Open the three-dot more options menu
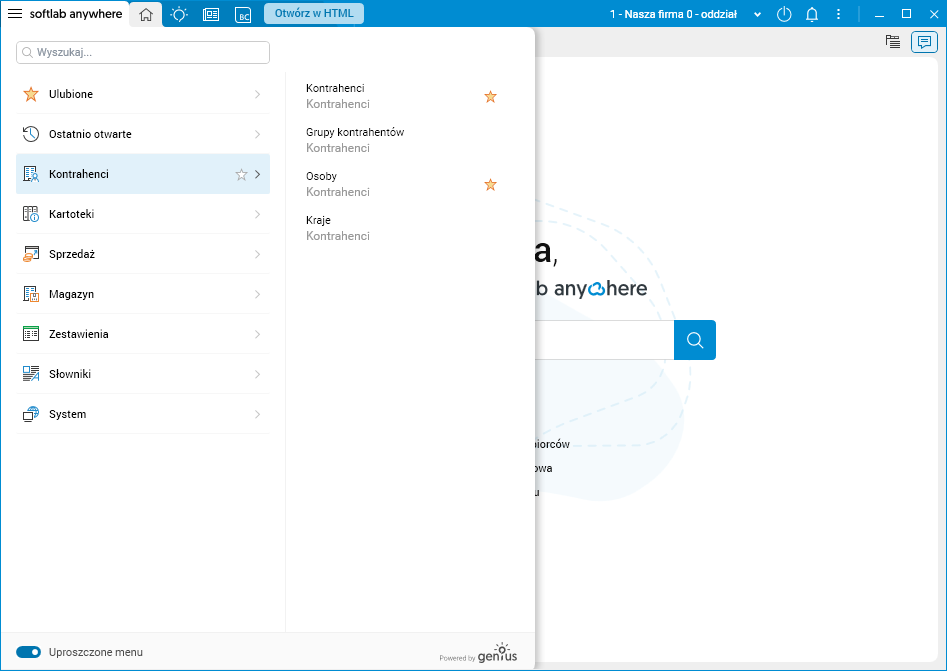This screenshot has height=671, width=947. coord(838,14)
